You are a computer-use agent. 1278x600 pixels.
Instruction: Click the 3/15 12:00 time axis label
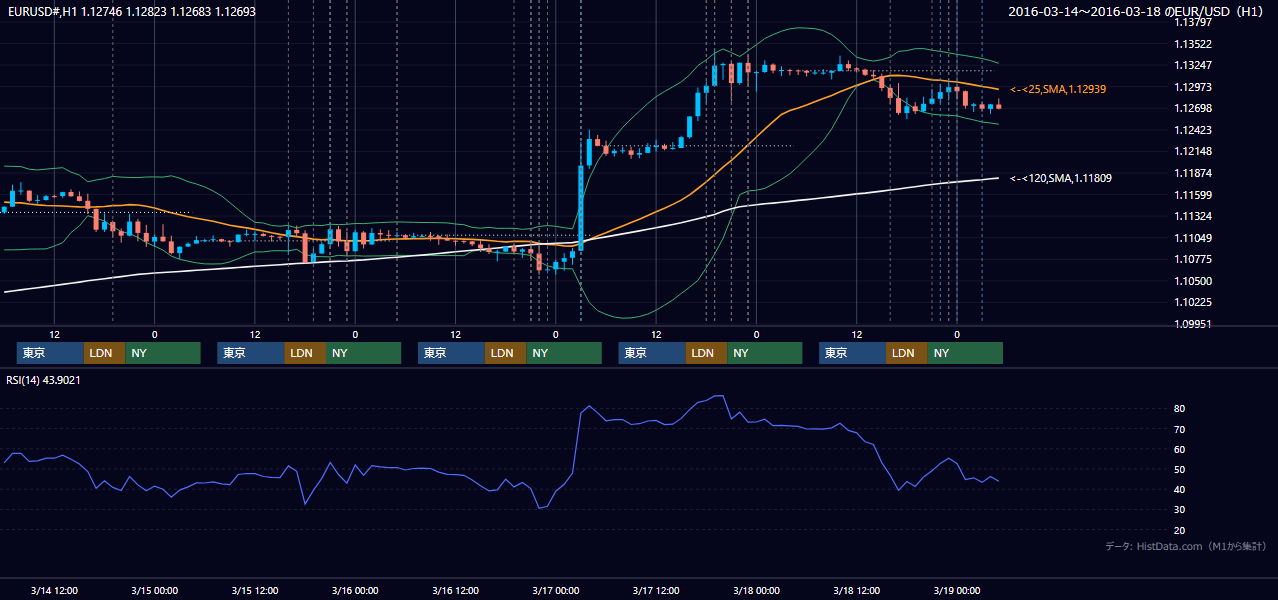point(255,590)
